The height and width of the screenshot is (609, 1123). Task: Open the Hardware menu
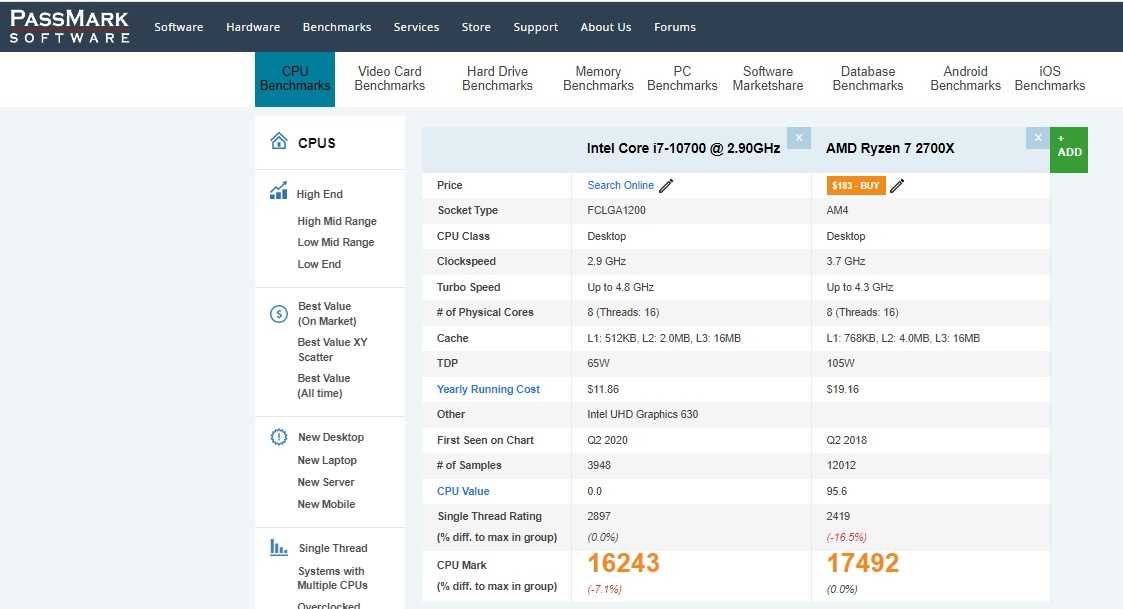[x=253, y=27]
